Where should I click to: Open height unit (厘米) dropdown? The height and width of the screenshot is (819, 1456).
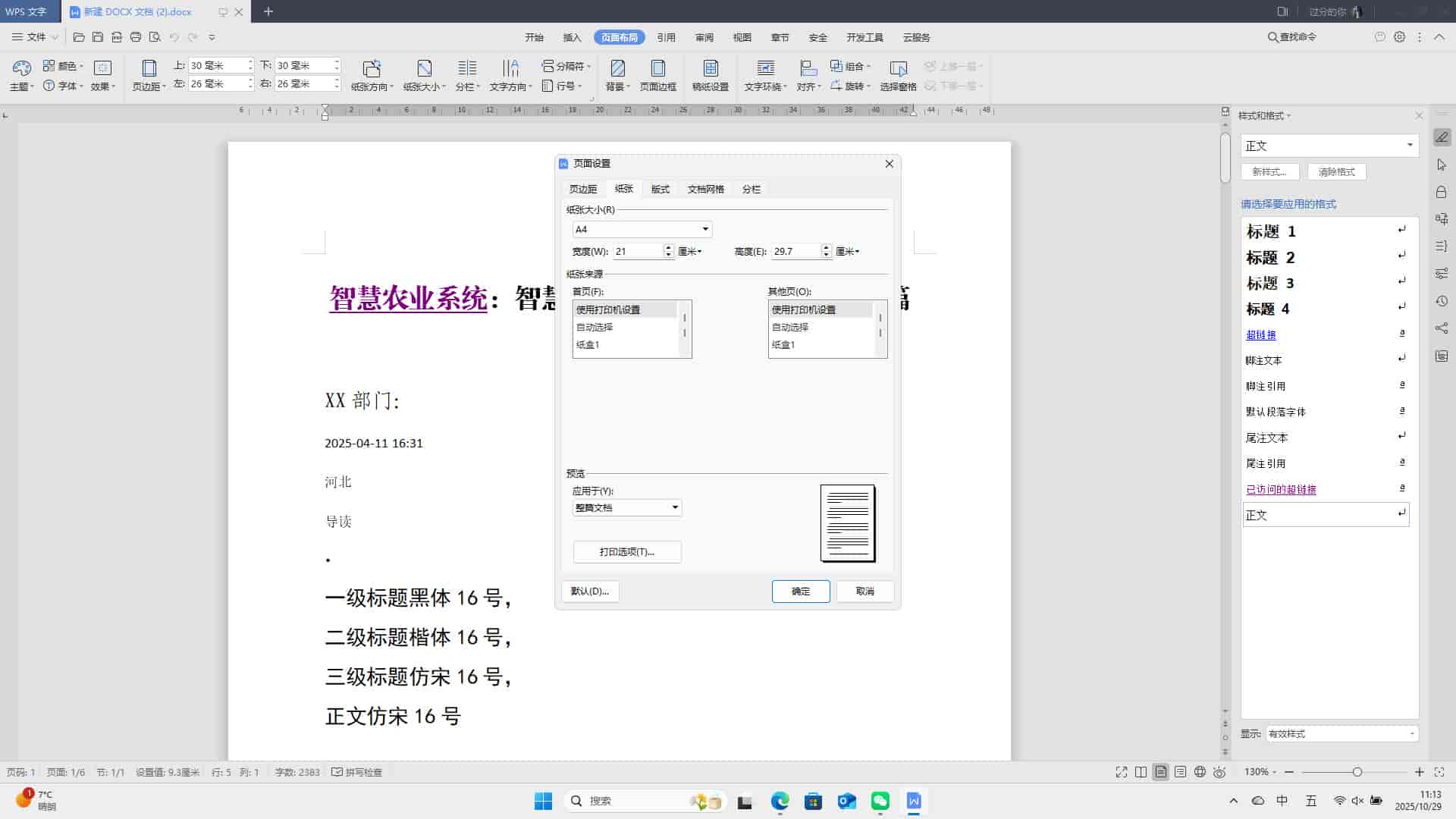point(847,252)
